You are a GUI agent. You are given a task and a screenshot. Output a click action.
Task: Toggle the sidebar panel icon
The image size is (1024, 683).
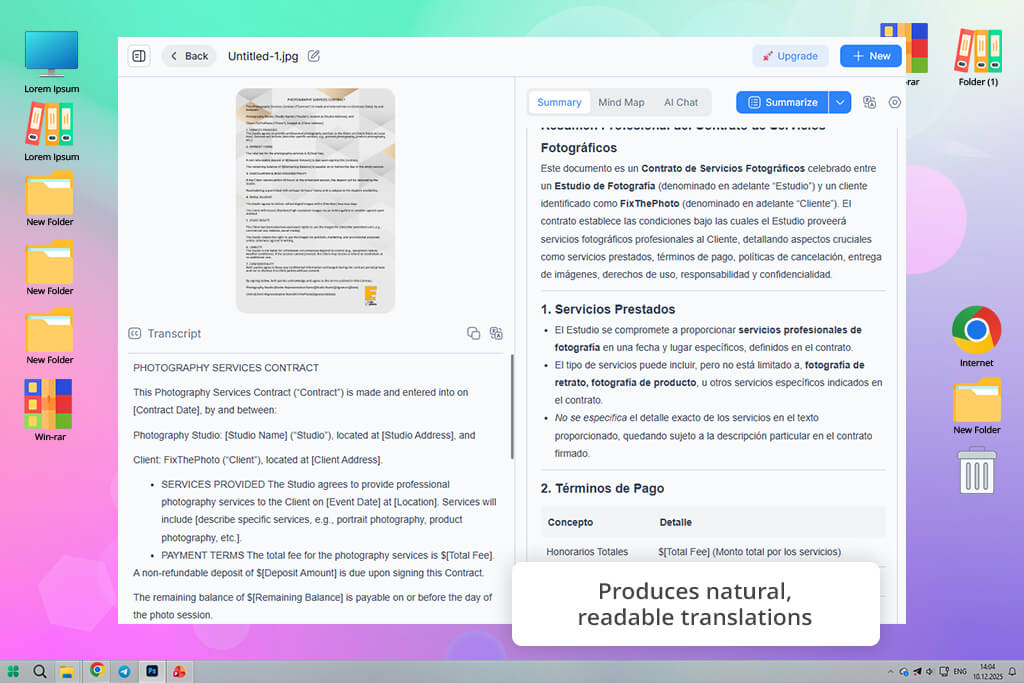point(139,56)
